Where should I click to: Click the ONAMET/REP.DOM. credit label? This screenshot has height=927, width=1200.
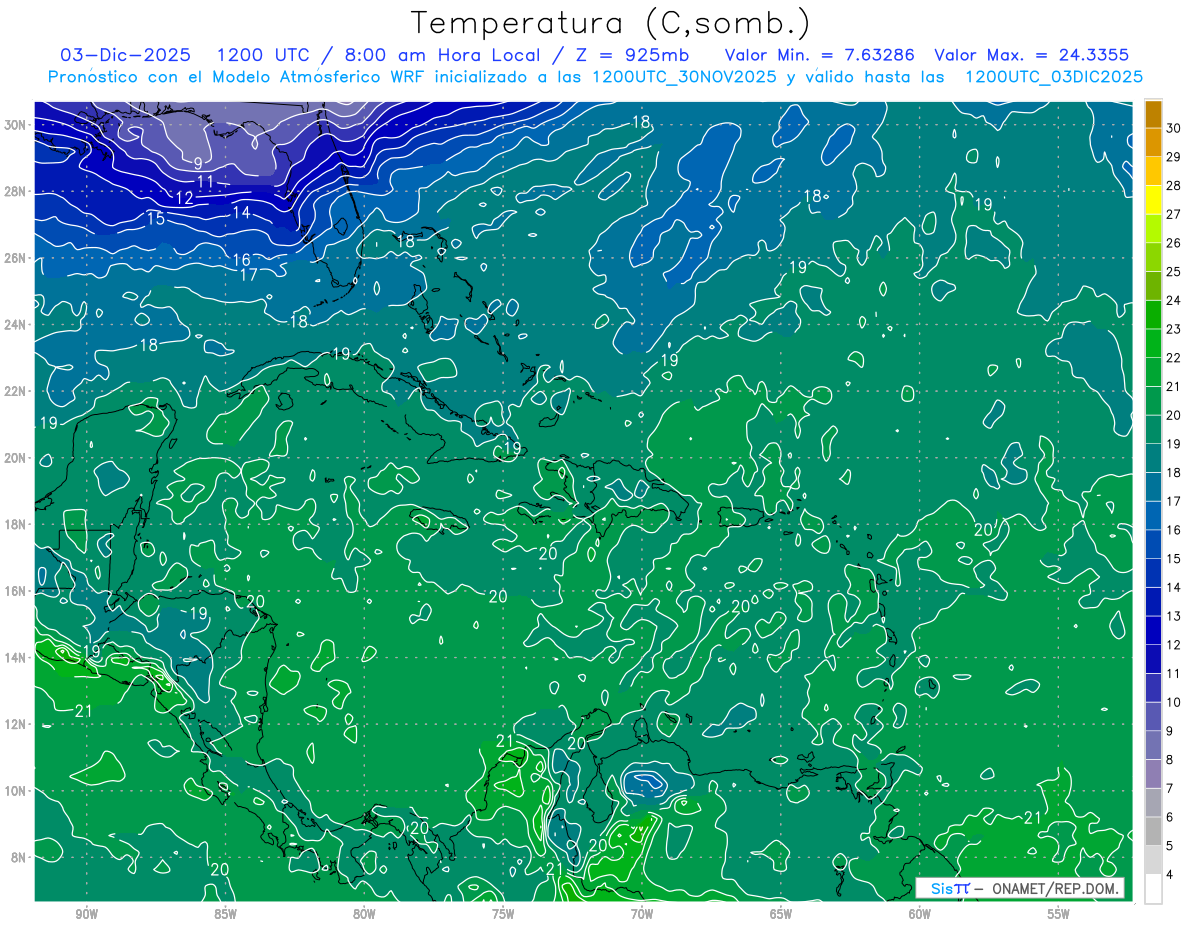pyautogui.click(x=1055, y=888)
